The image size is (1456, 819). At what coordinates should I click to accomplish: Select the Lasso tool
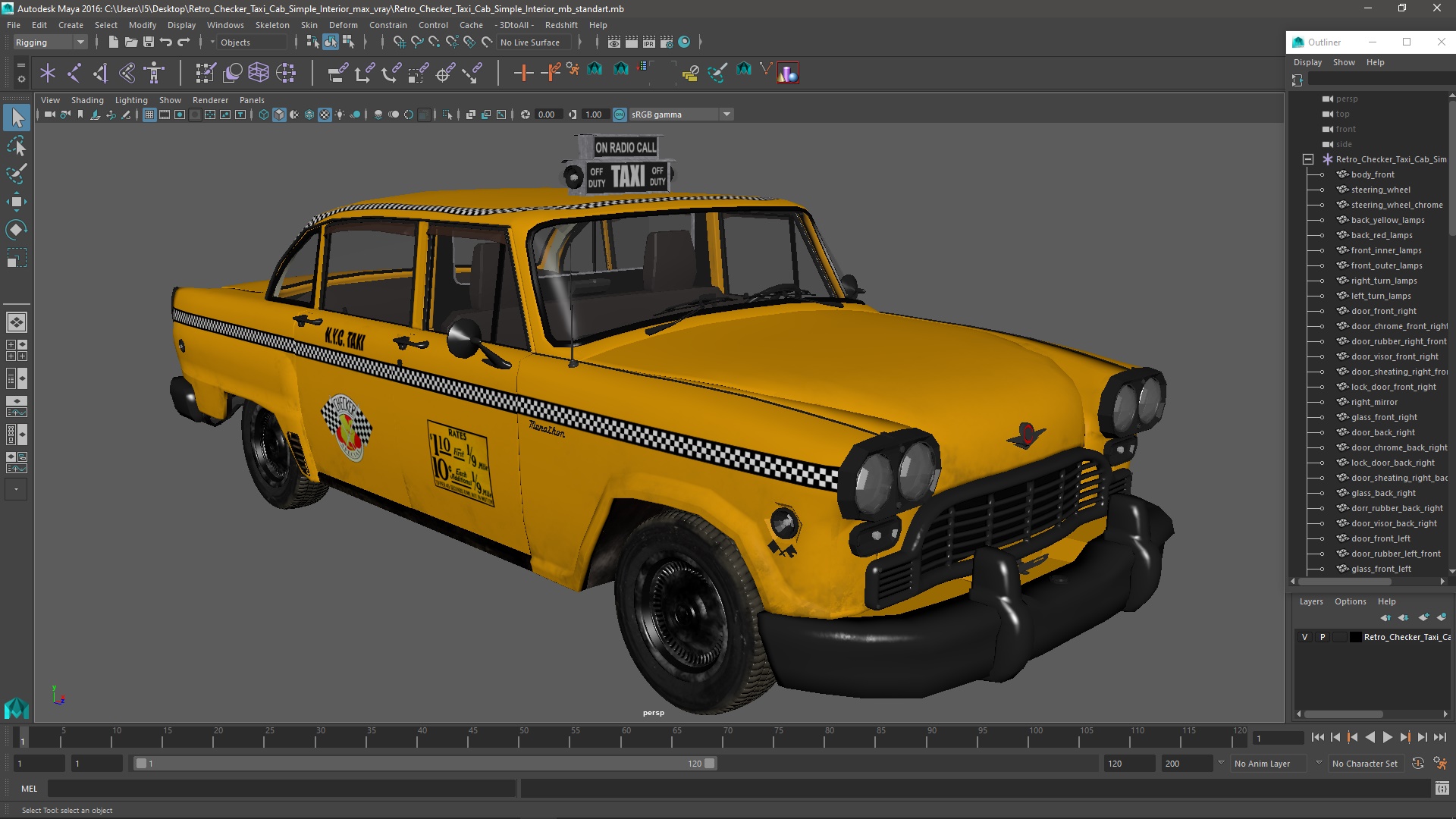pos(16,146)
